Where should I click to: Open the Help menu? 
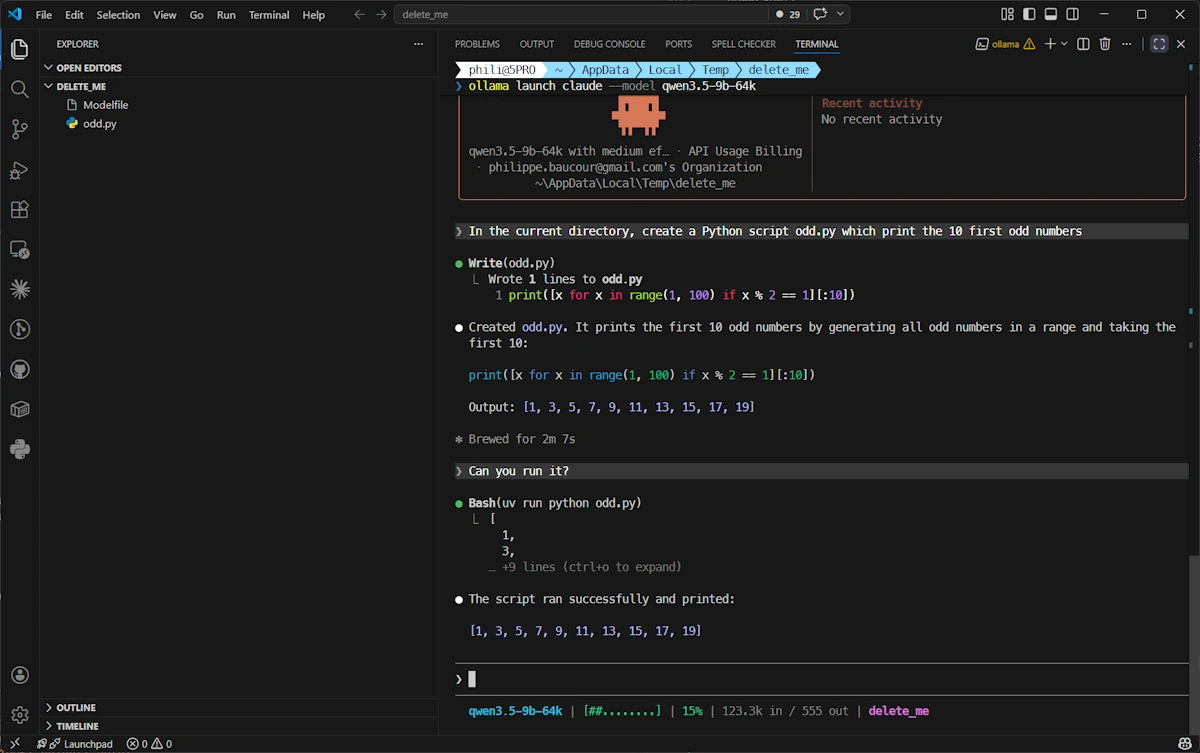click(x=314, y=15)
